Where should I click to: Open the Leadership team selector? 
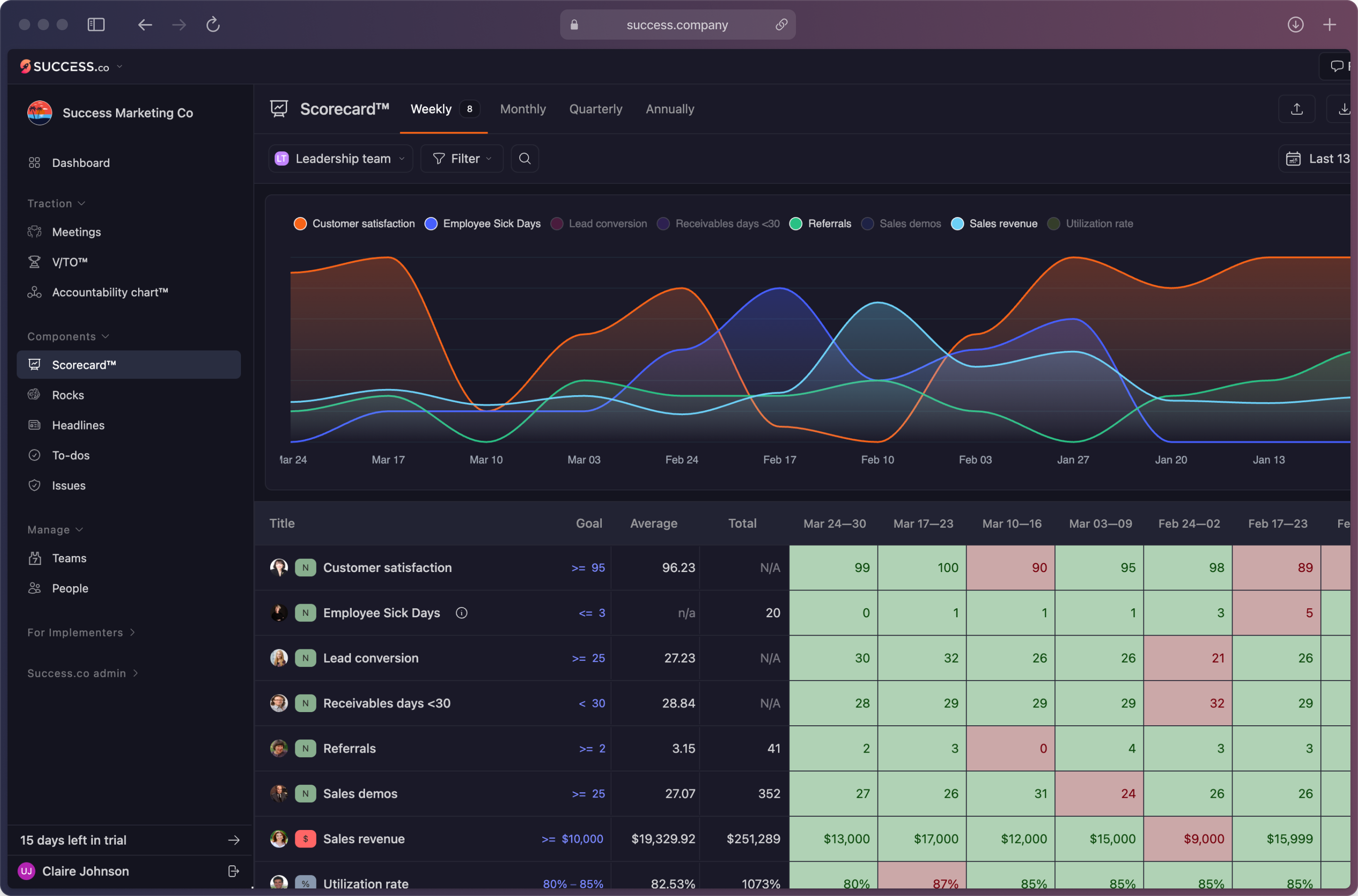pos(340,158)
